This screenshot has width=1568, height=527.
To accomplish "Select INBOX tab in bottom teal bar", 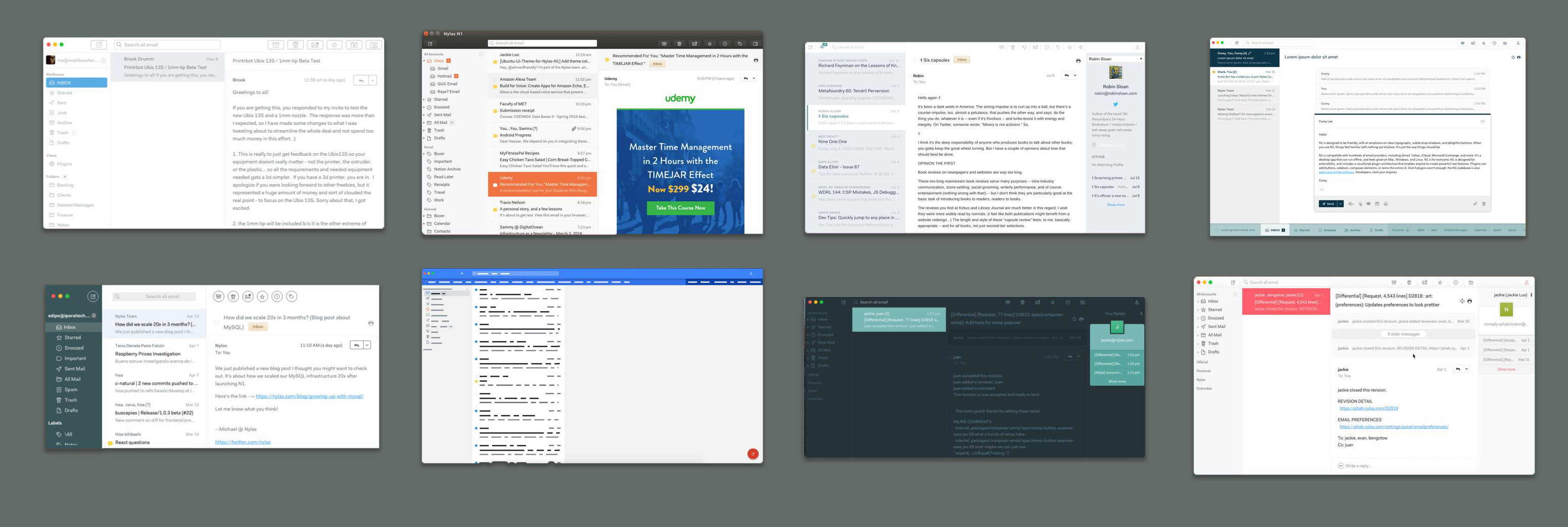I will coord(1275,230).
